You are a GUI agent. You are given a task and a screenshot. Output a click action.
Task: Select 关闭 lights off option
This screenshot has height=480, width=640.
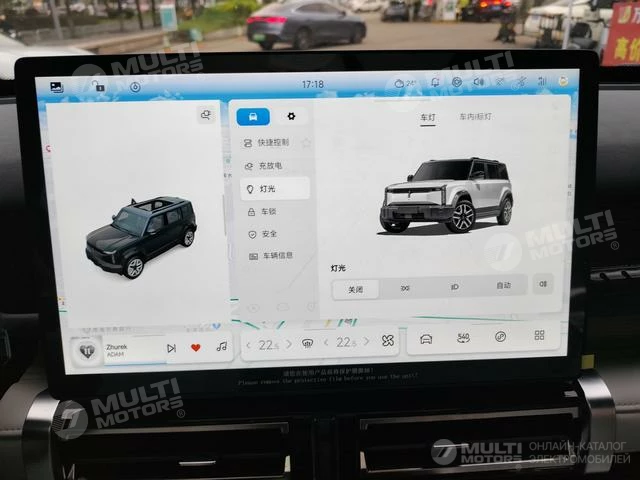click(x=356, y=289)
